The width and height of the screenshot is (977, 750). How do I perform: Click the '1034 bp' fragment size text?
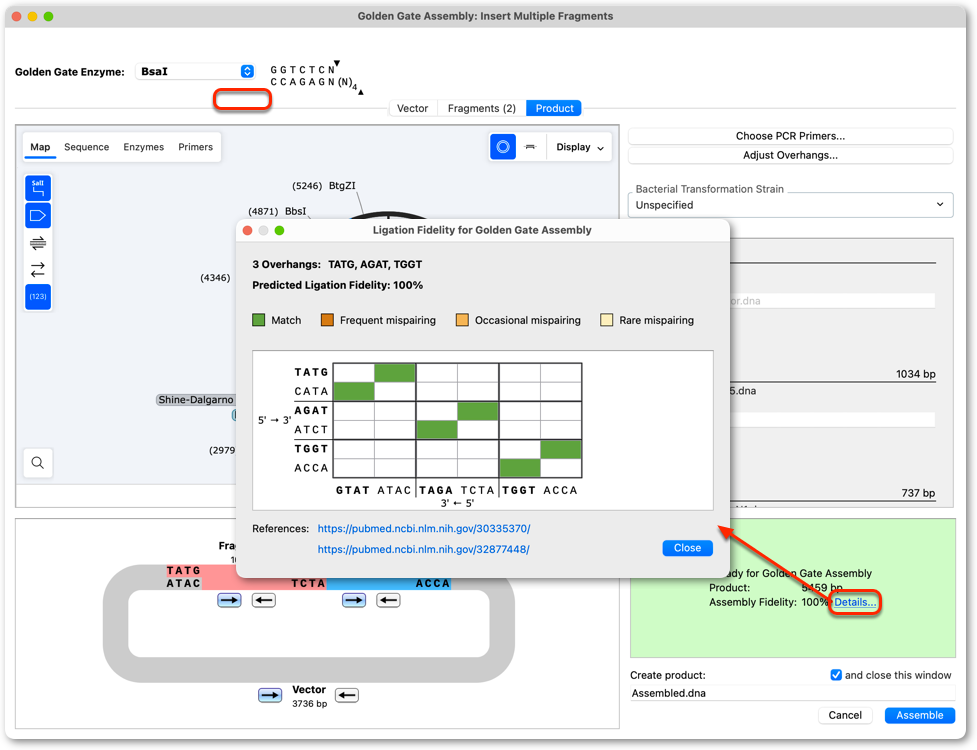(x=915, y=374)
